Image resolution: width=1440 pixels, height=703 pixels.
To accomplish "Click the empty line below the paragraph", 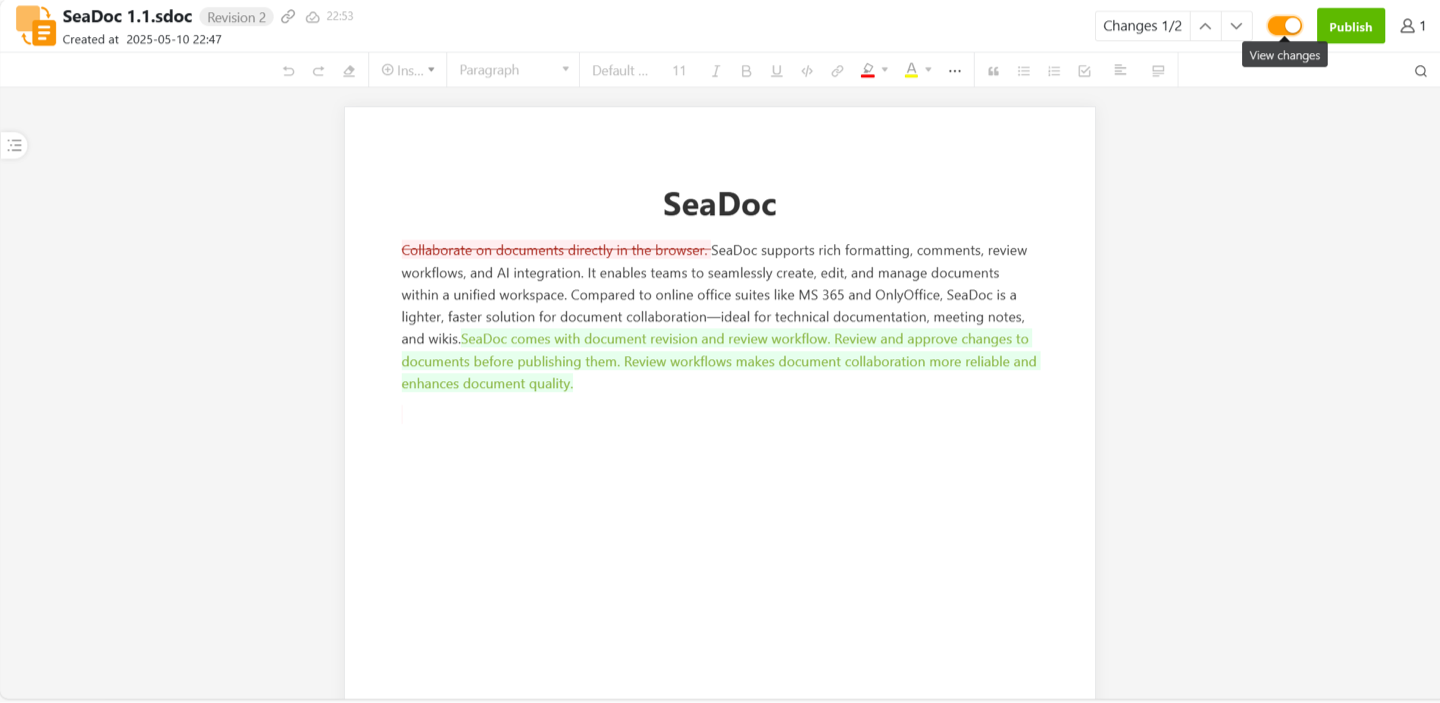I will coord(720,414).
